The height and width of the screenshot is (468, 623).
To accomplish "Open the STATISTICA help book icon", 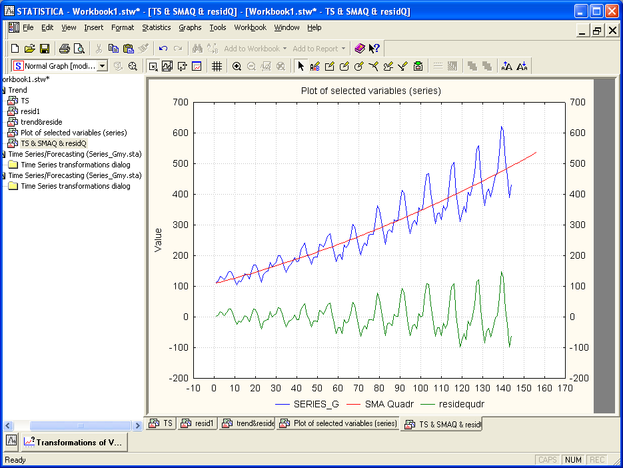I will click(x=360, y=48).
